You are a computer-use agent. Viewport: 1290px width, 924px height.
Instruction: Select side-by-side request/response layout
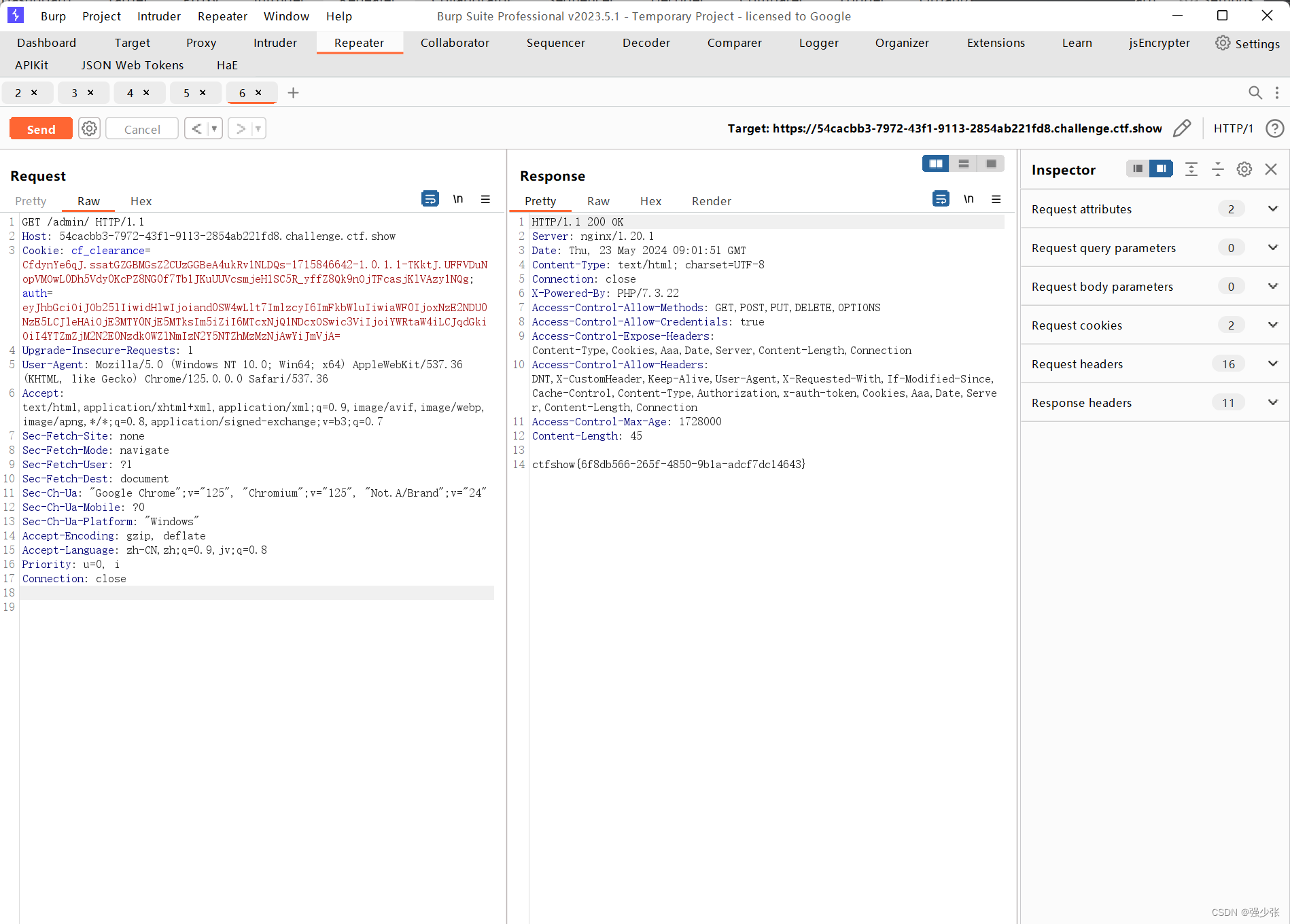pyautogui.click(x=936, y=164)
